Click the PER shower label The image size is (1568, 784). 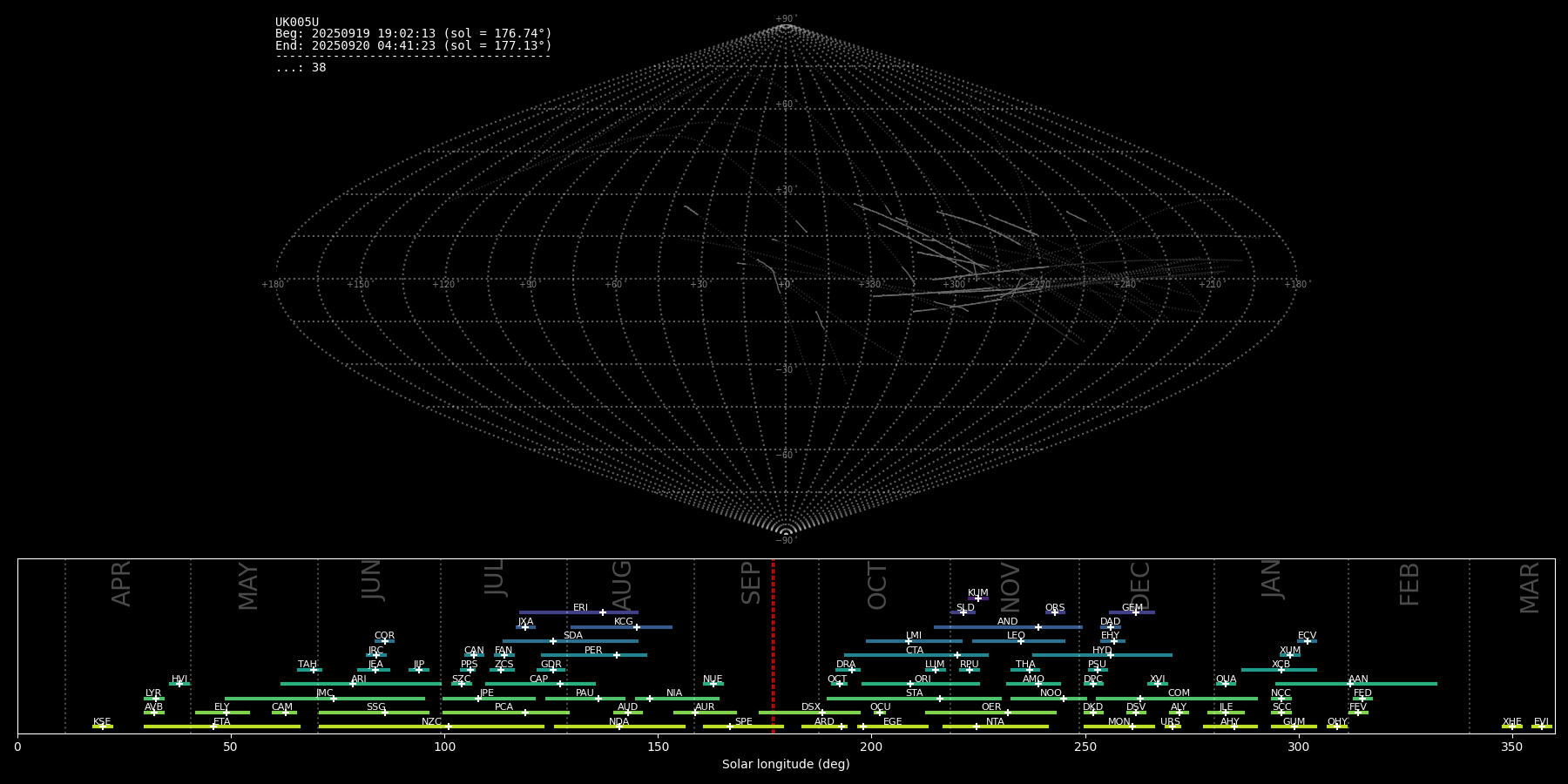593,651
